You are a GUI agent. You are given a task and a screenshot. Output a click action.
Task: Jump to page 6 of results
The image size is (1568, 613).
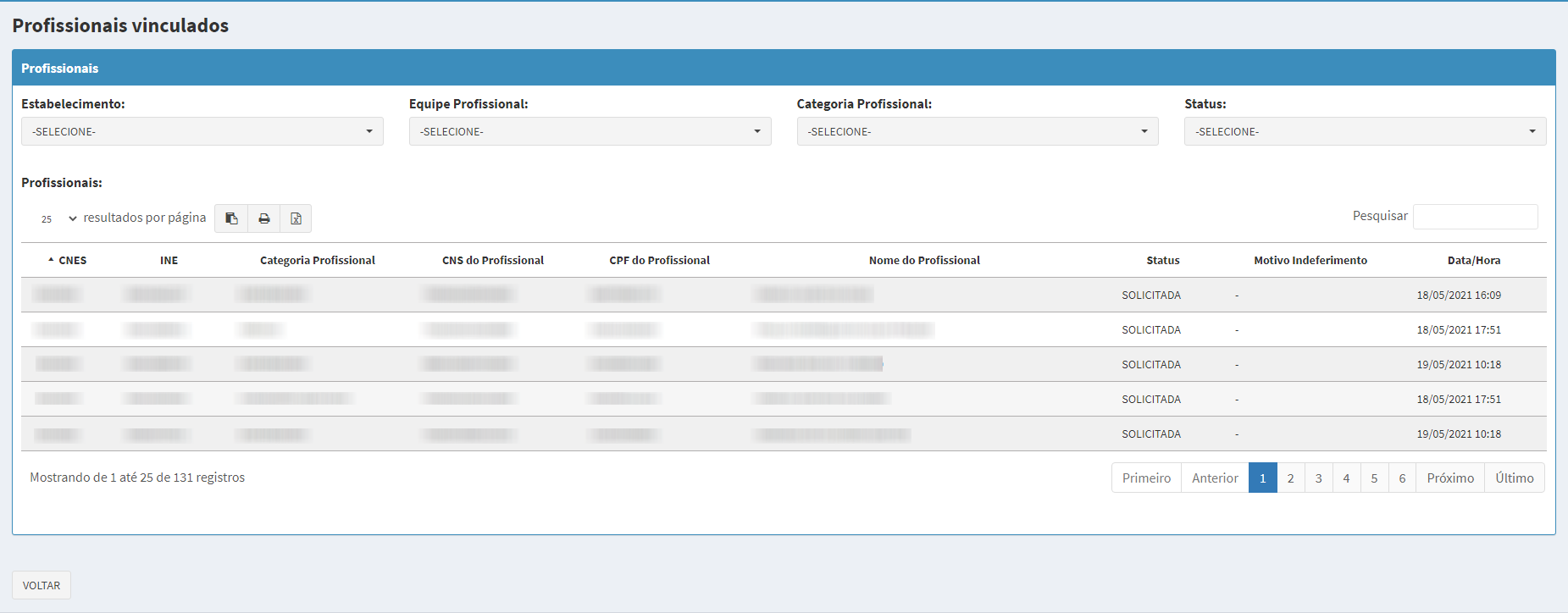coord(1402,478)
